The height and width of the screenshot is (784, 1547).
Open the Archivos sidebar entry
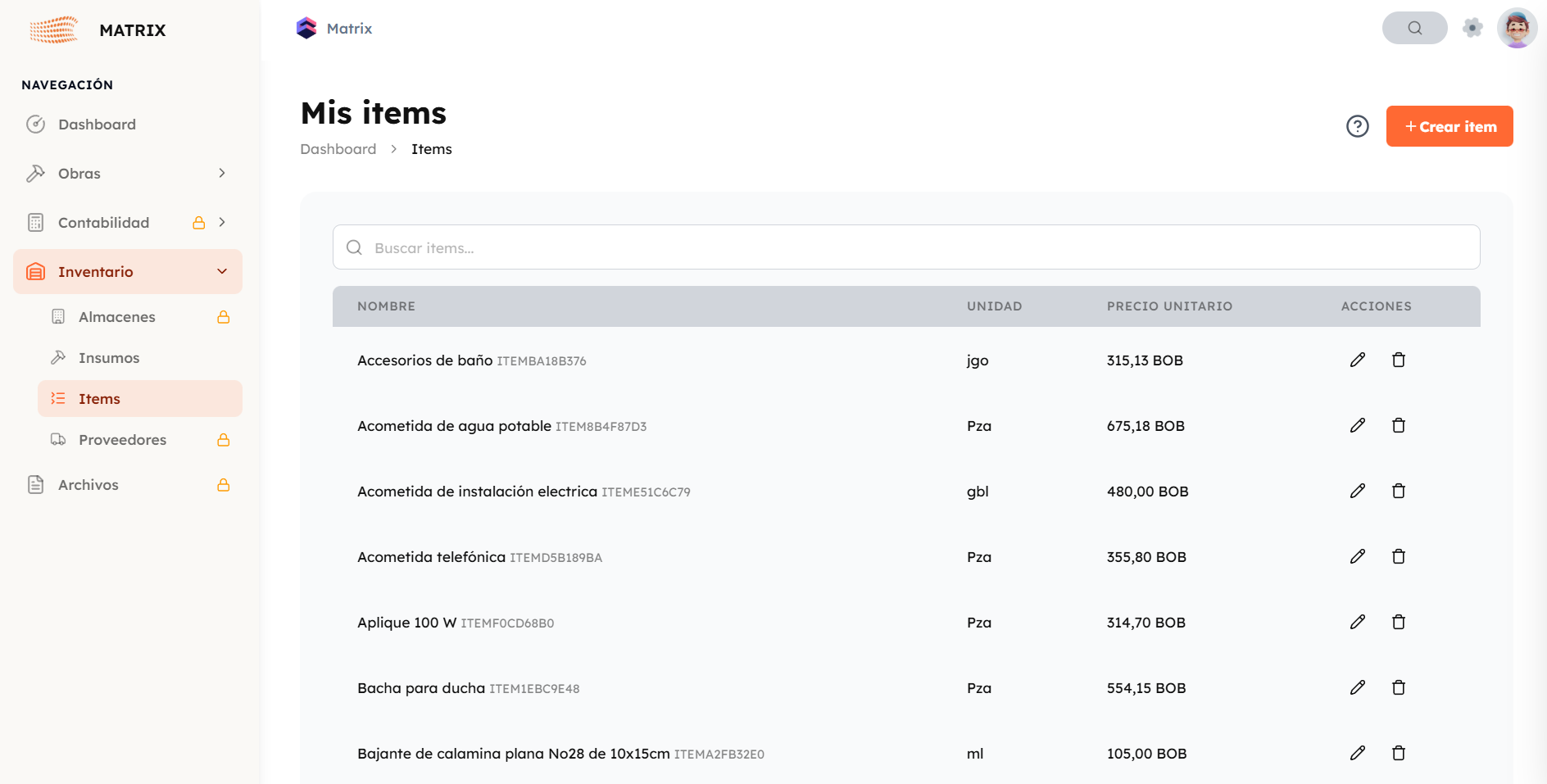coord(88,485)
